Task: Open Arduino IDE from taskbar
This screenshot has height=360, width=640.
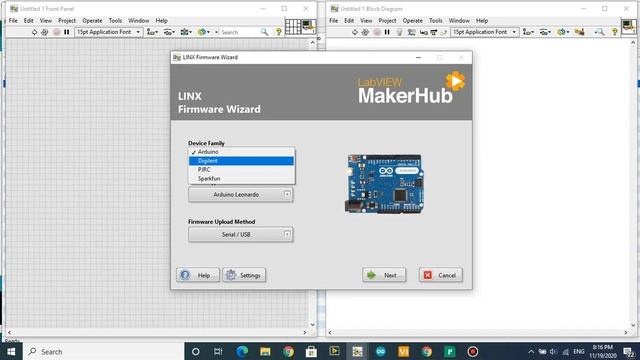Action: (x=380, y=351)
